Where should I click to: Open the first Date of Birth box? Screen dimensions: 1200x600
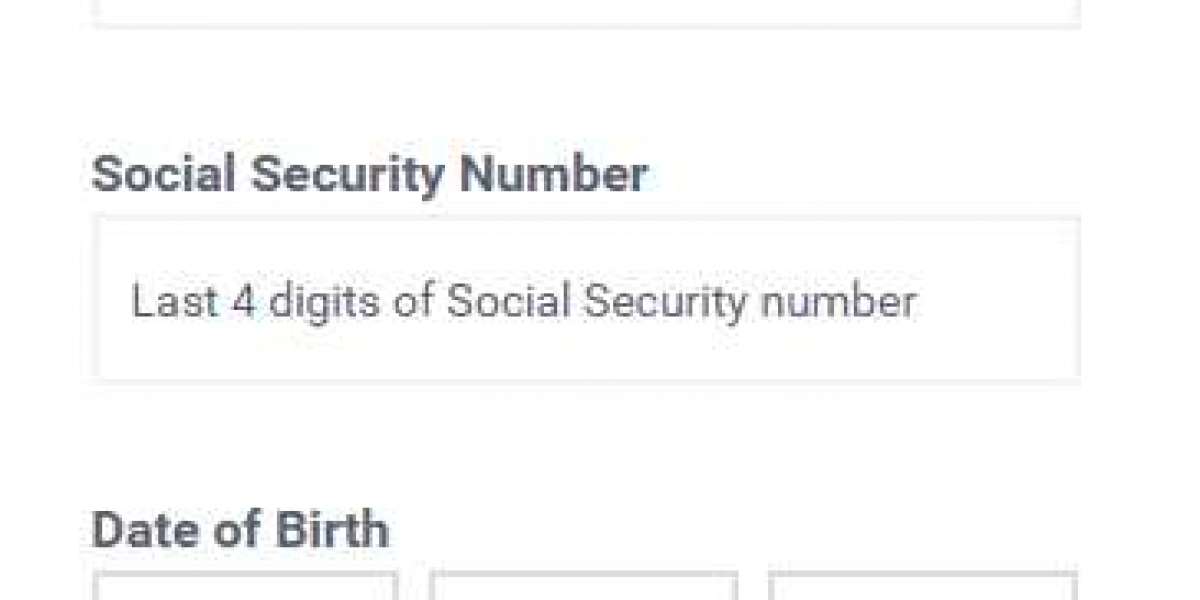coord(245,587)
